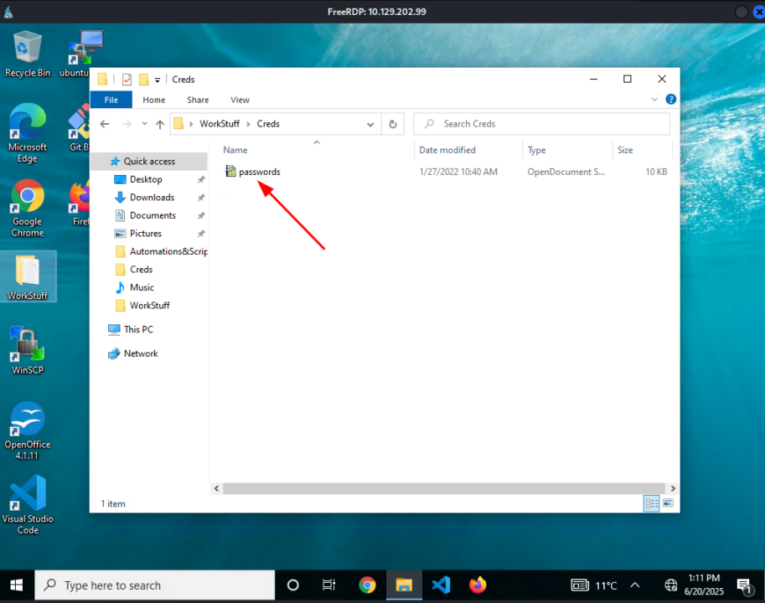Image resolution: width=765 pixels, height=603 pixels.
Task: Switch to the View tab
Action: pyautogui.click(x=240, y=100)
